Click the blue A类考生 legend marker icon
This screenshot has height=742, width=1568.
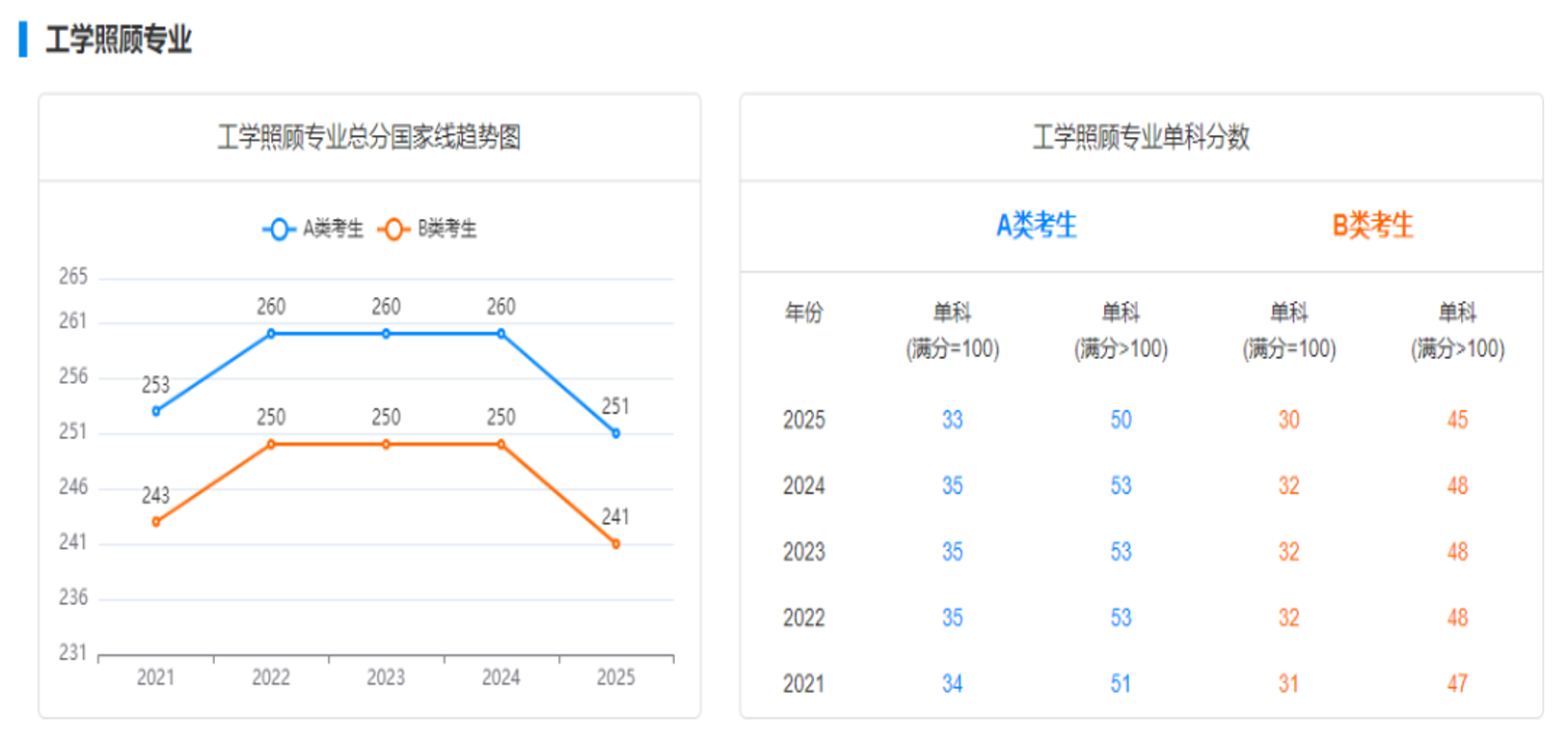(x=279, y=229)
